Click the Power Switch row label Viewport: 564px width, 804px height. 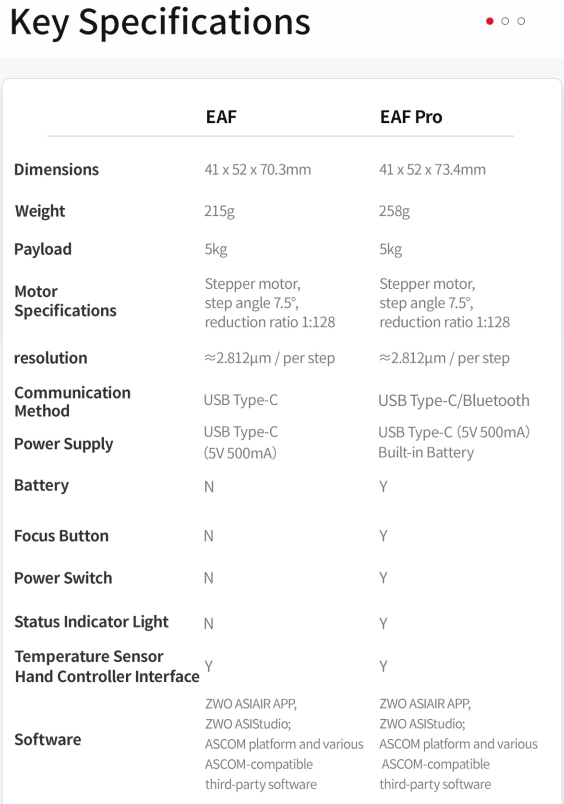pos(63,578)
